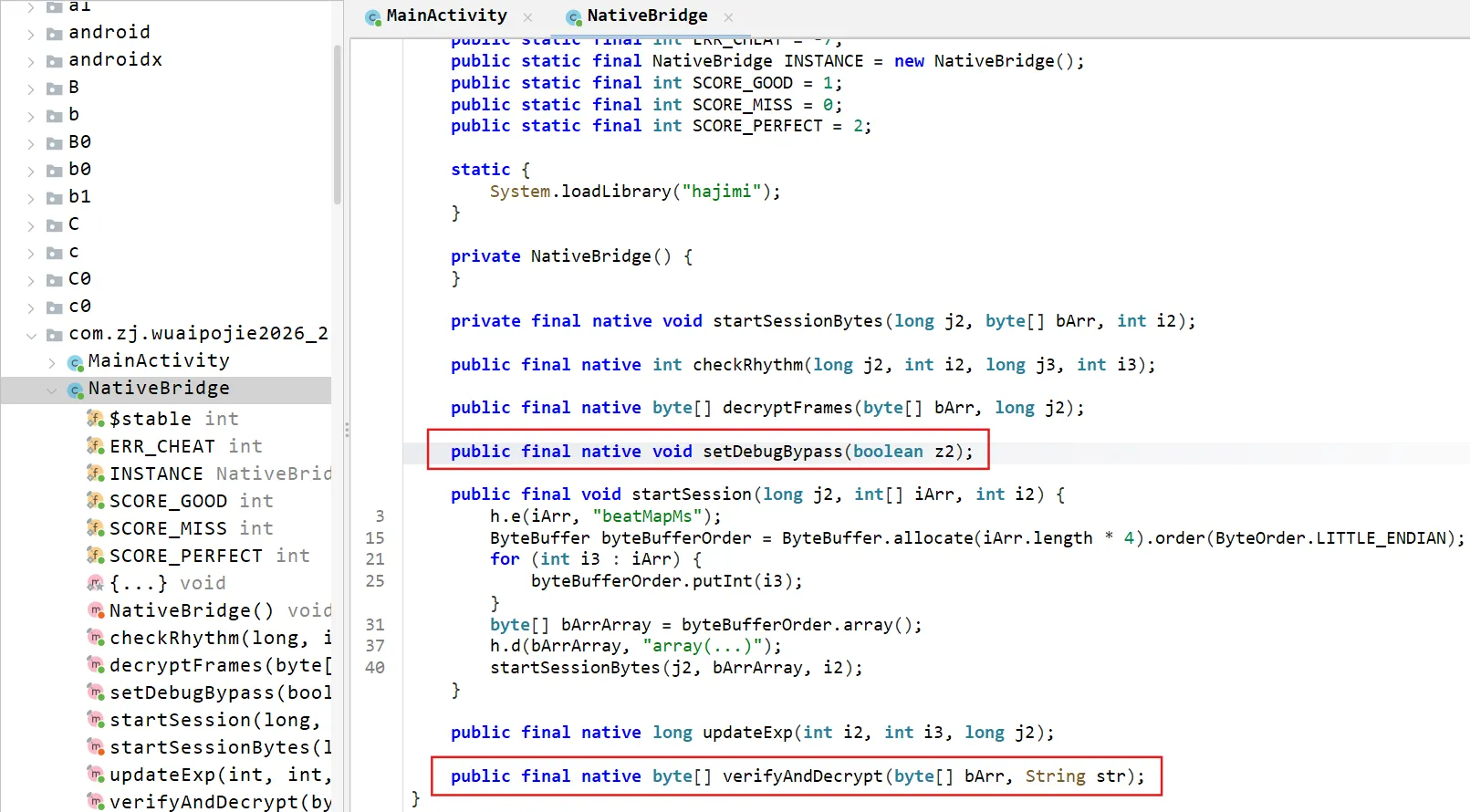Click the NativeBridge class icon in tree
The height and width of the screenshot is (812, 1470).
[x=76, y=390]
